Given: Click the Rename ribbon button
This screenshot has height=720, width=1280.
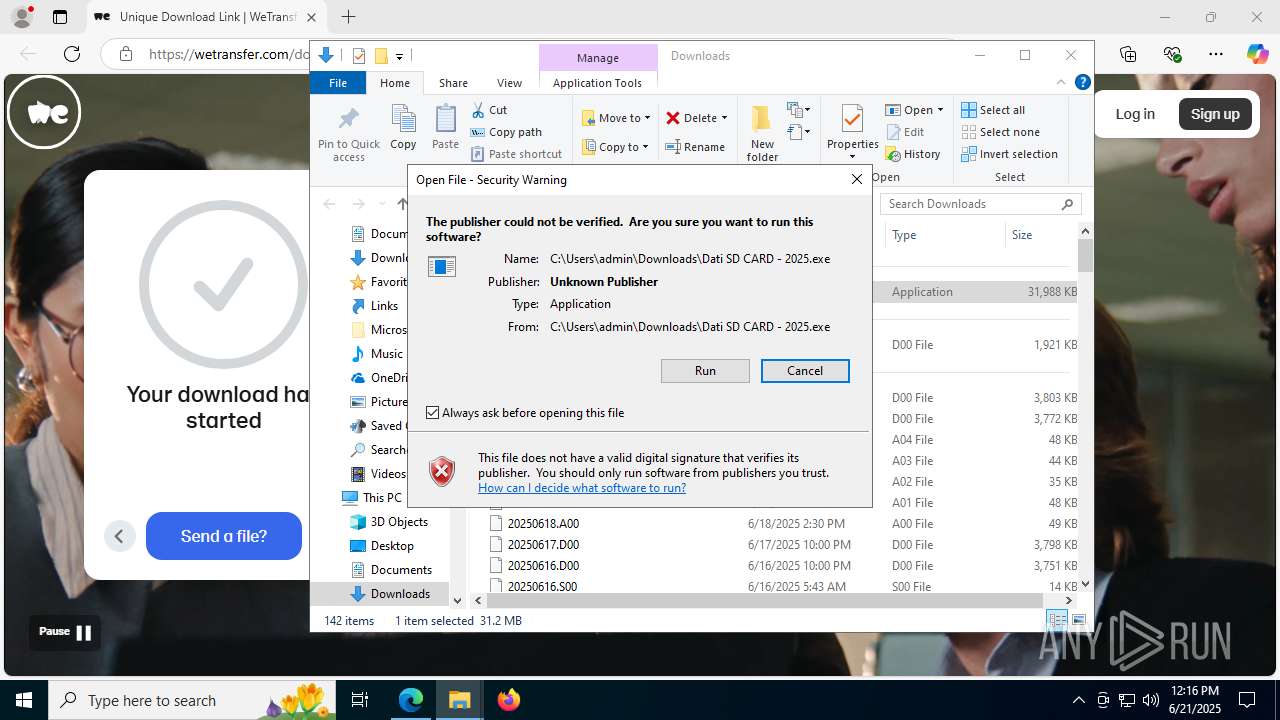Looking at the screenshot, I should pos(696,147).
